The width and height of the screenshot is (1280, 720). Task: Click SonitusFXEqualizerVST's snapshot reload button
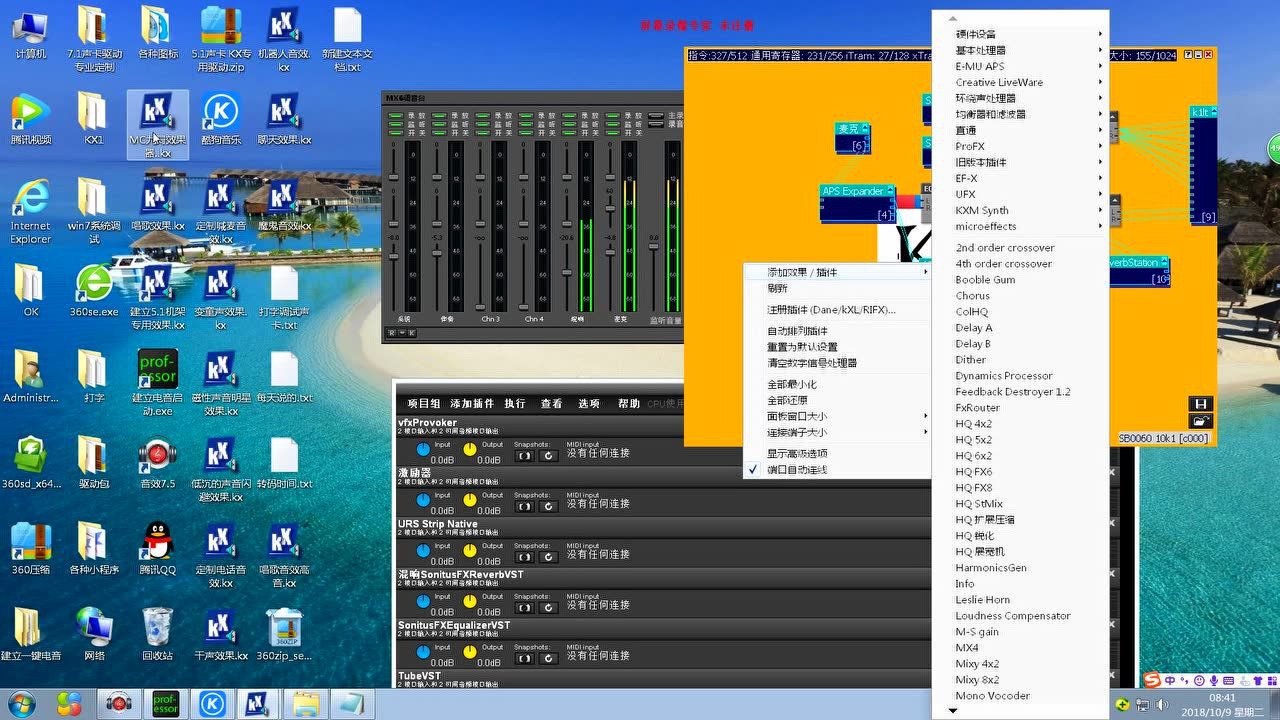click(x=547, y=658)
